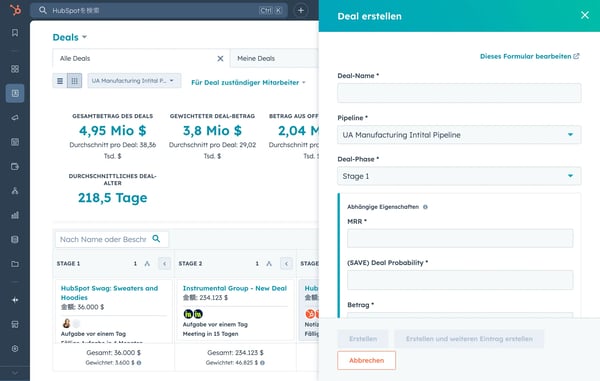The width and height of the screenshot is (600, 381).
Task: Click the avatar on the HubSpot Swag deal card
Action: (x=67, y=323)
